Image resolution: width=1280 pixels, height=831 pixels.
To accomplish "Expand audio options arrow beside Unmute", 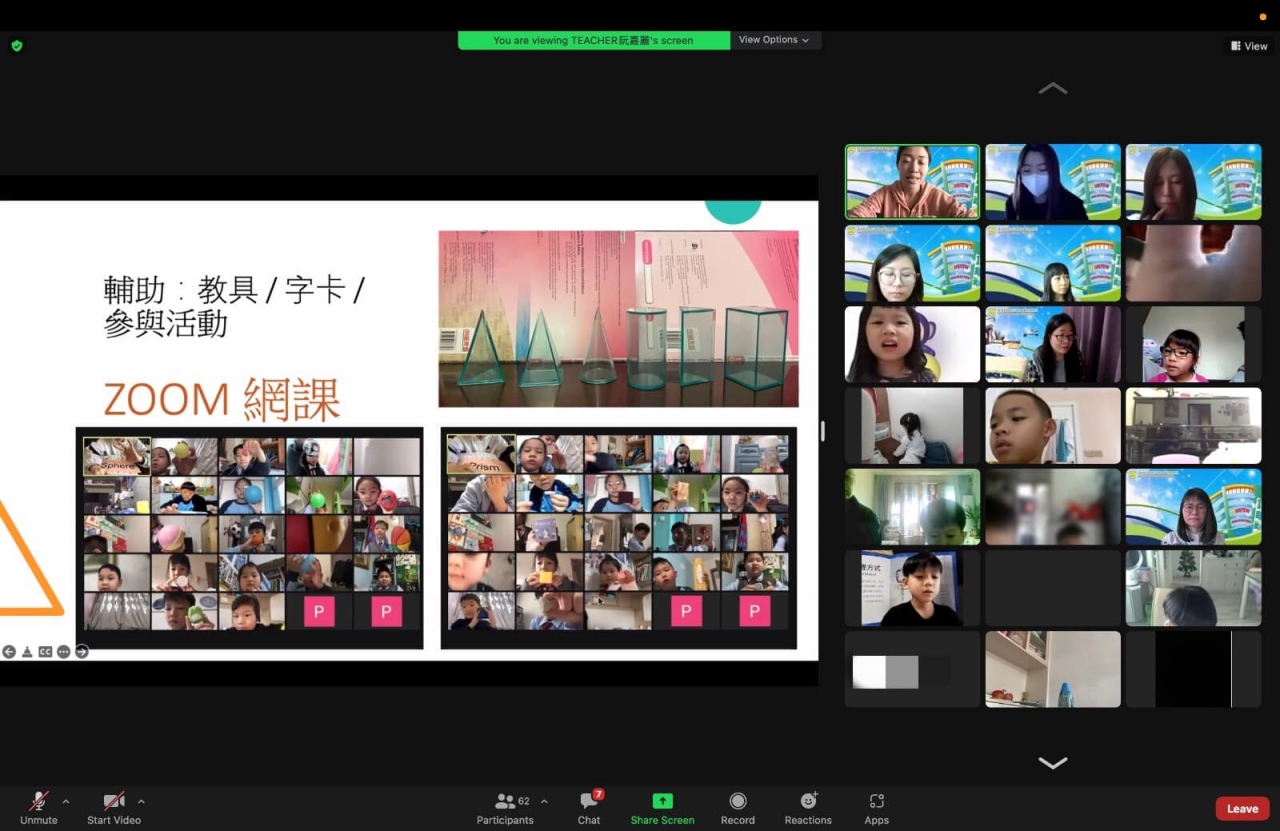I will tap(66, 802).
